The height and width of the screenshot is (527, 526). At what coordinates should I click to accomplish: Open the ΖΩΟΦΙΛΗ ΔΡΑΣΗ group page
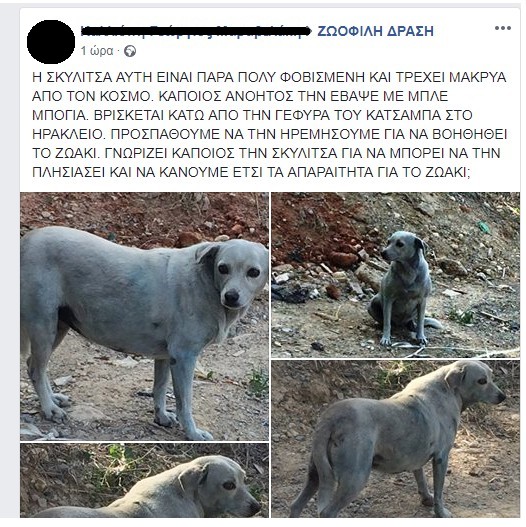(x=375, y=31)
